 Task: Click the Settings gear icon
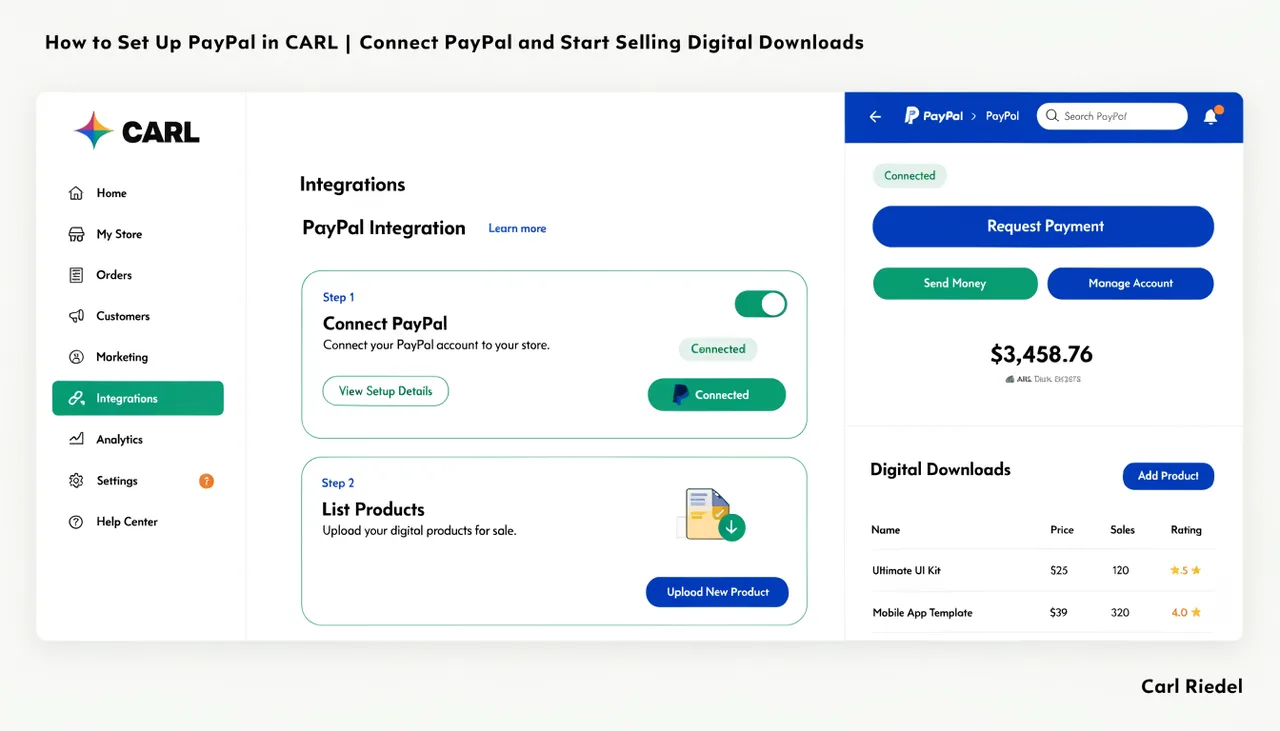coord(76,481)
